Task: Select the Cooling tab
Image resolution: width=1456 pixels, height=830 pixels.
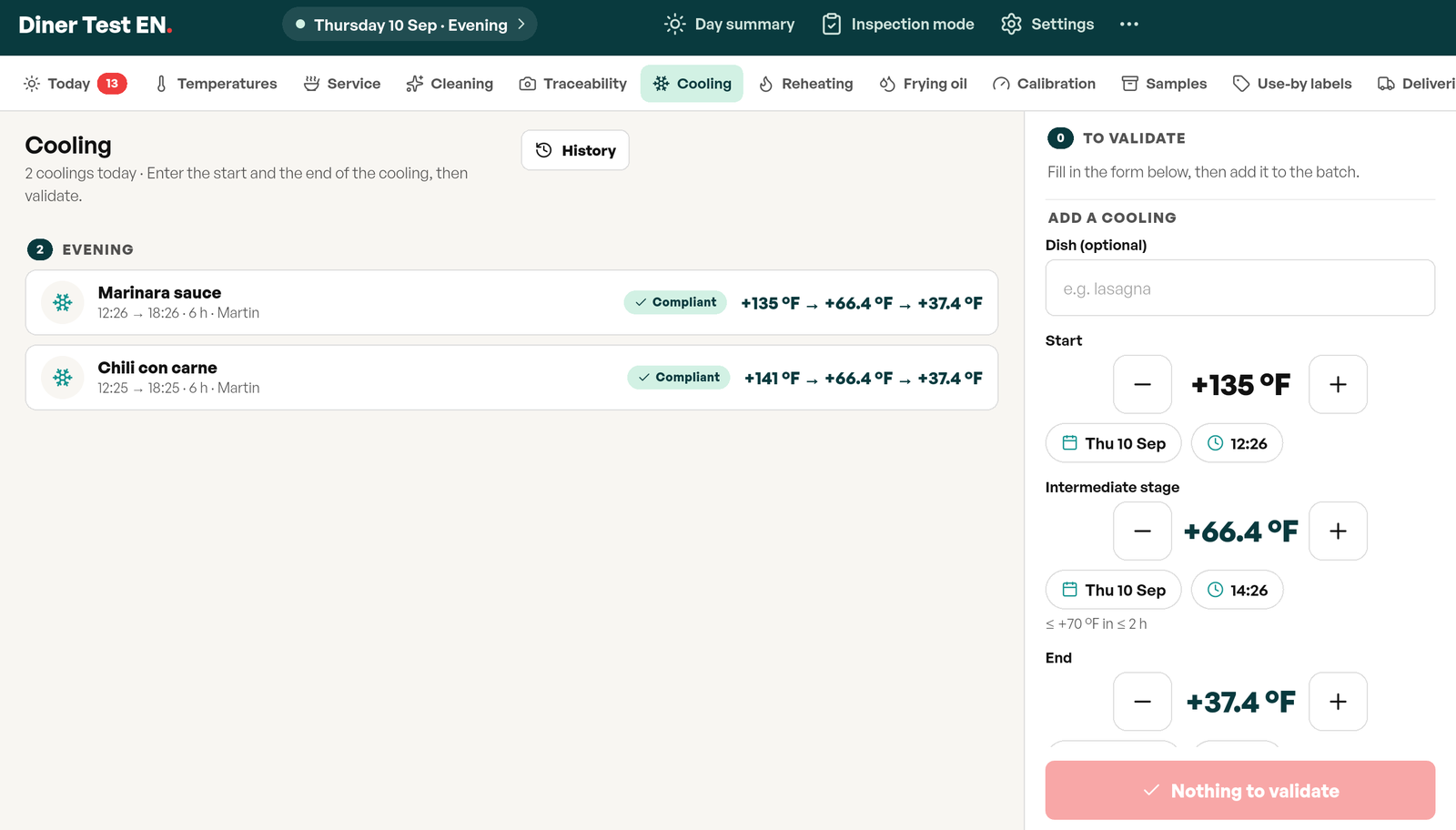Action: 692,84
